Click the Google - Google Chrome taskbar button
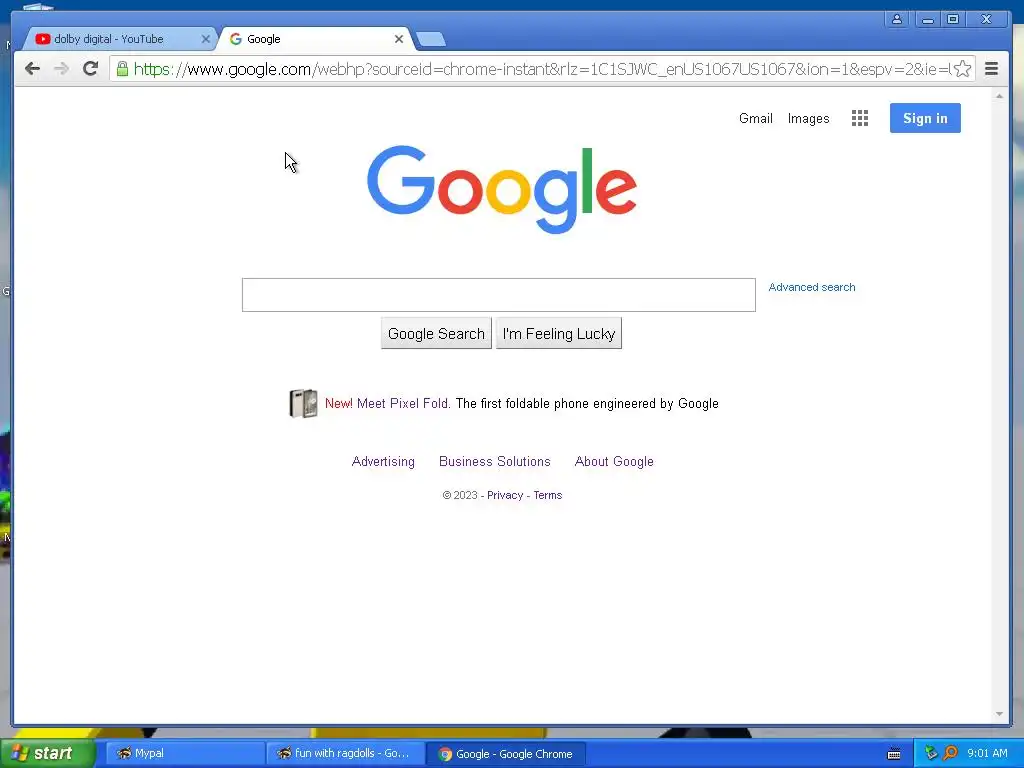 tap(506, 753)
